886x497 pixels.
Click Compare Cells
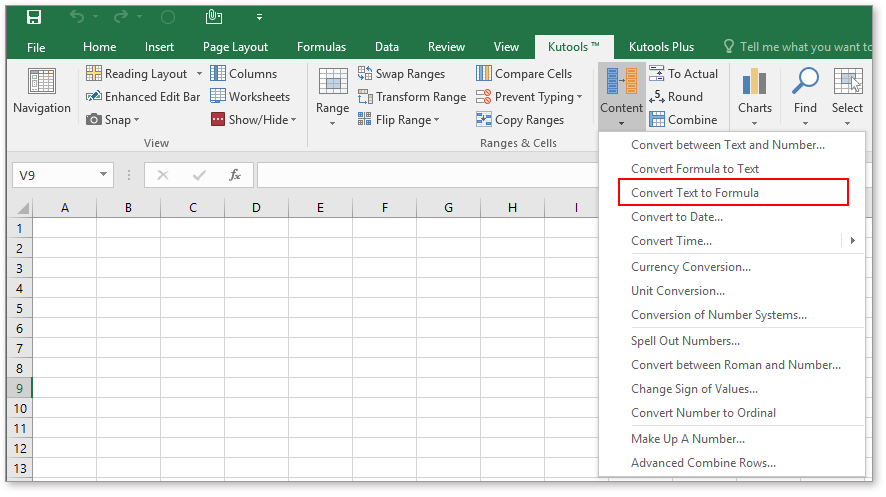coord(524,73)
